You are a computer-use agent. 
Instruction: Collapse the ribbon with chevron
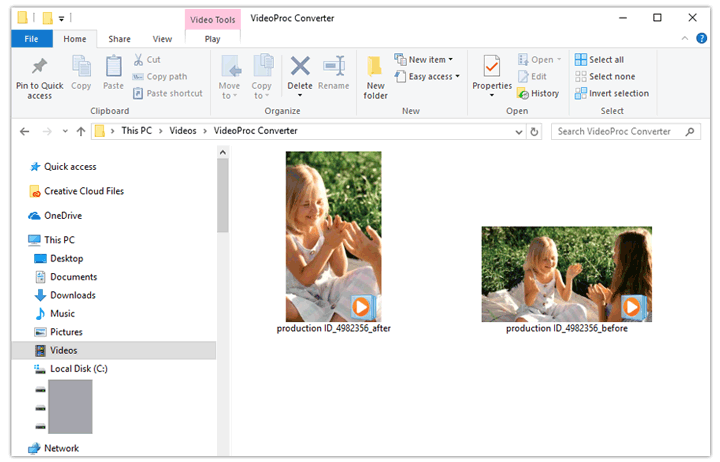pos(685,39)
